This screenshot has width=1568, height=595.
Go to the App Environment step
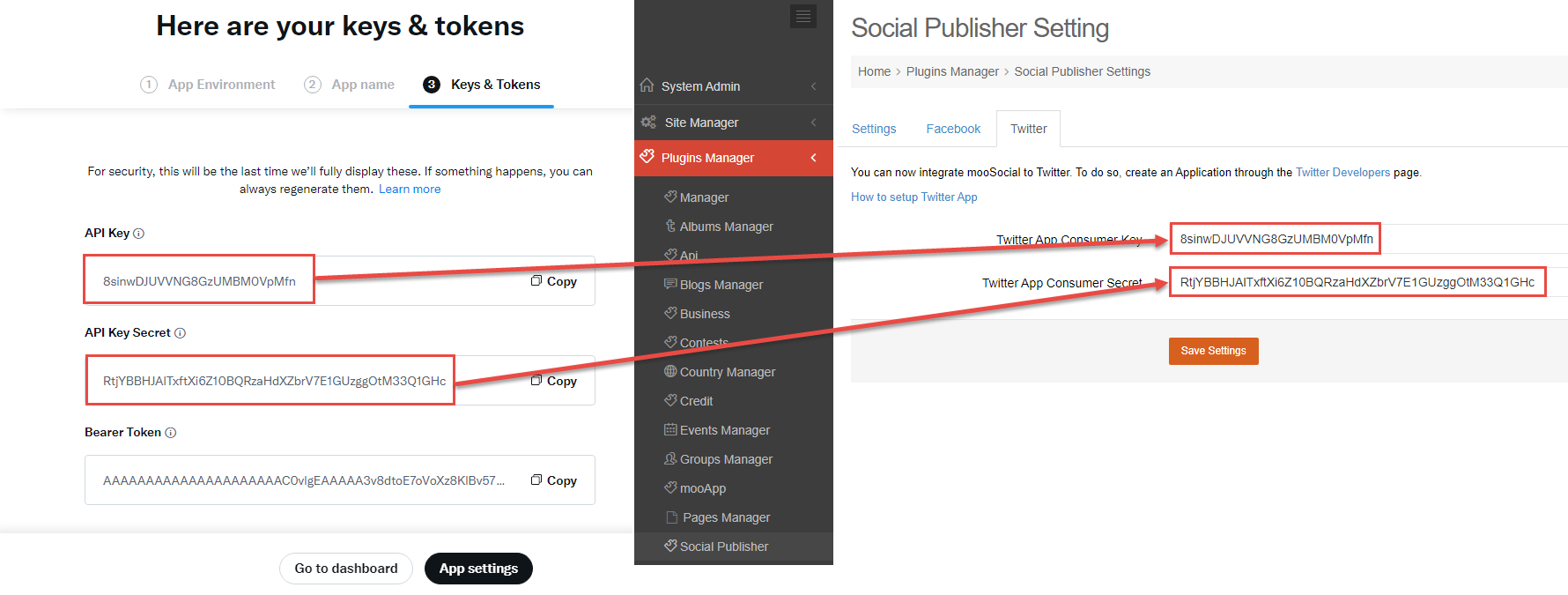pos(208,85)
